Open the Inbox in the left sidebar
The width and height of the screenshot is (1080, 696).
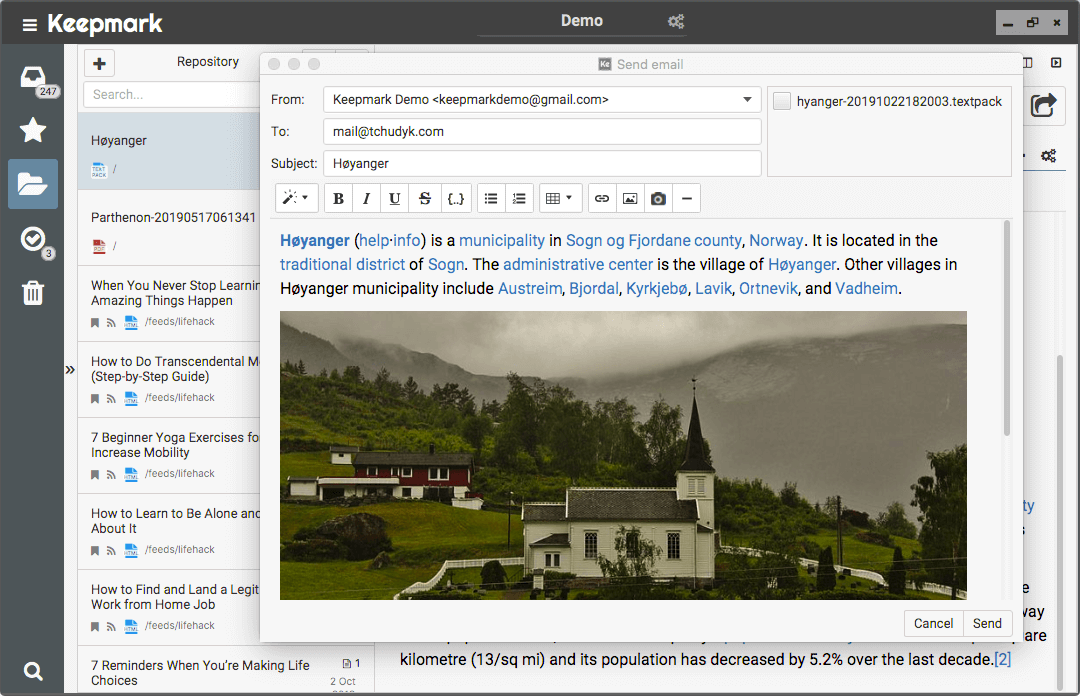tap(33, 78)
